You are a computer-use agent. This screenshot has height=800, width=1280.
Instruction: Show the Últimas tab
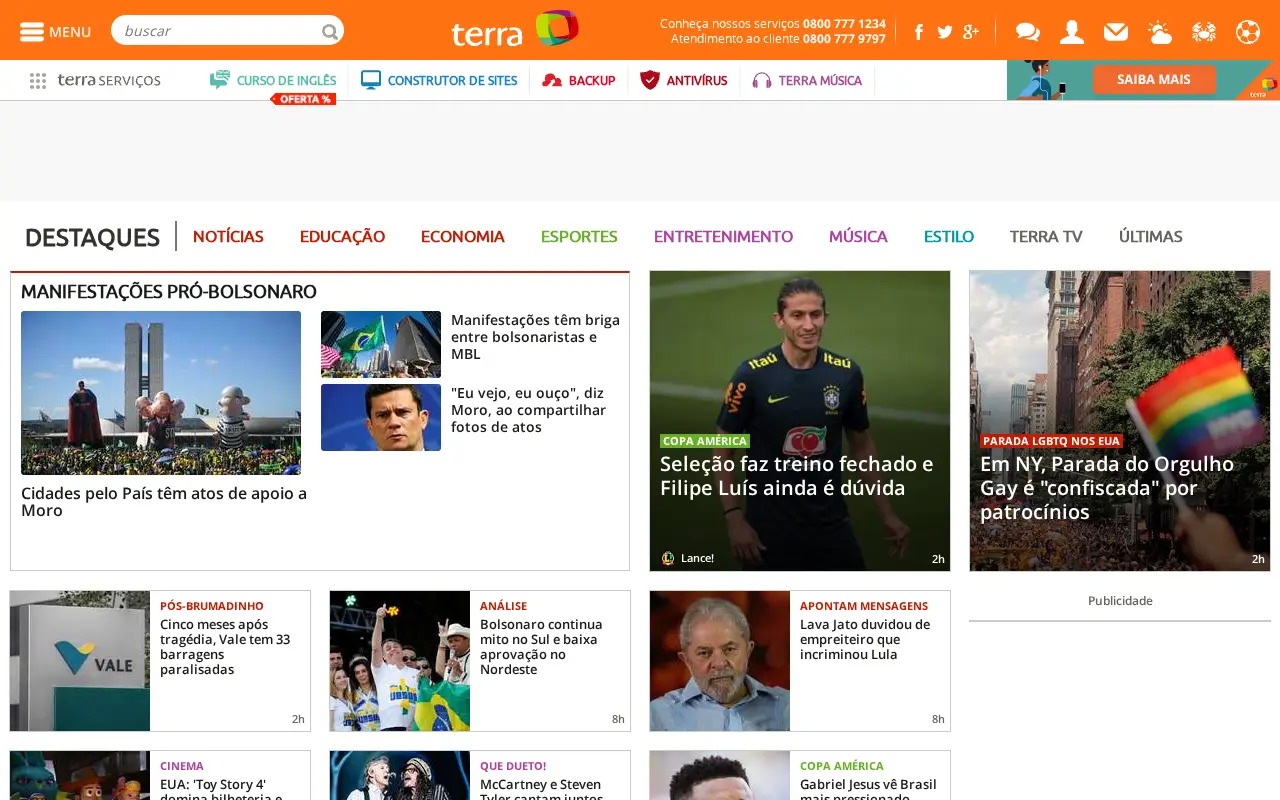[1151, 237]
